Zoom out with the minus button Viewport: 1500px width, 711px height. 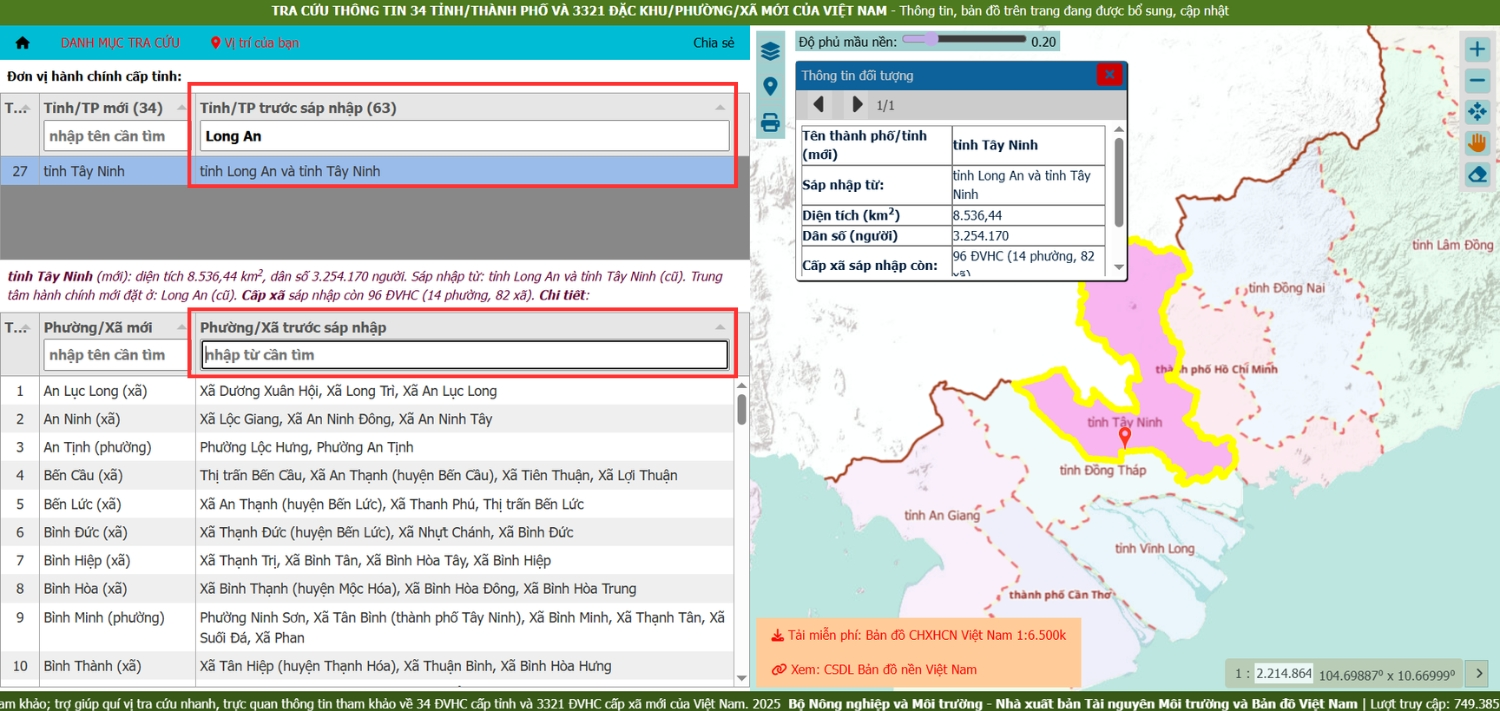(1477, 80)
